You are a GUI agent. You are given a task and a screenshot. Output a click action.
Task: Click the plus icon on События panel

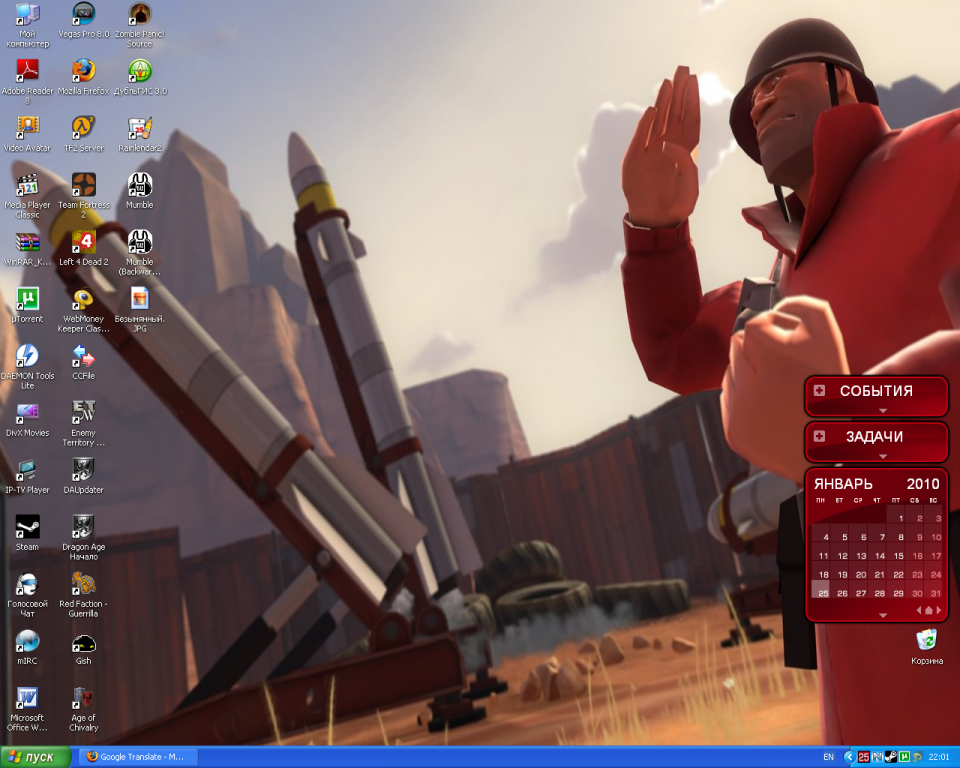[819, 390]
